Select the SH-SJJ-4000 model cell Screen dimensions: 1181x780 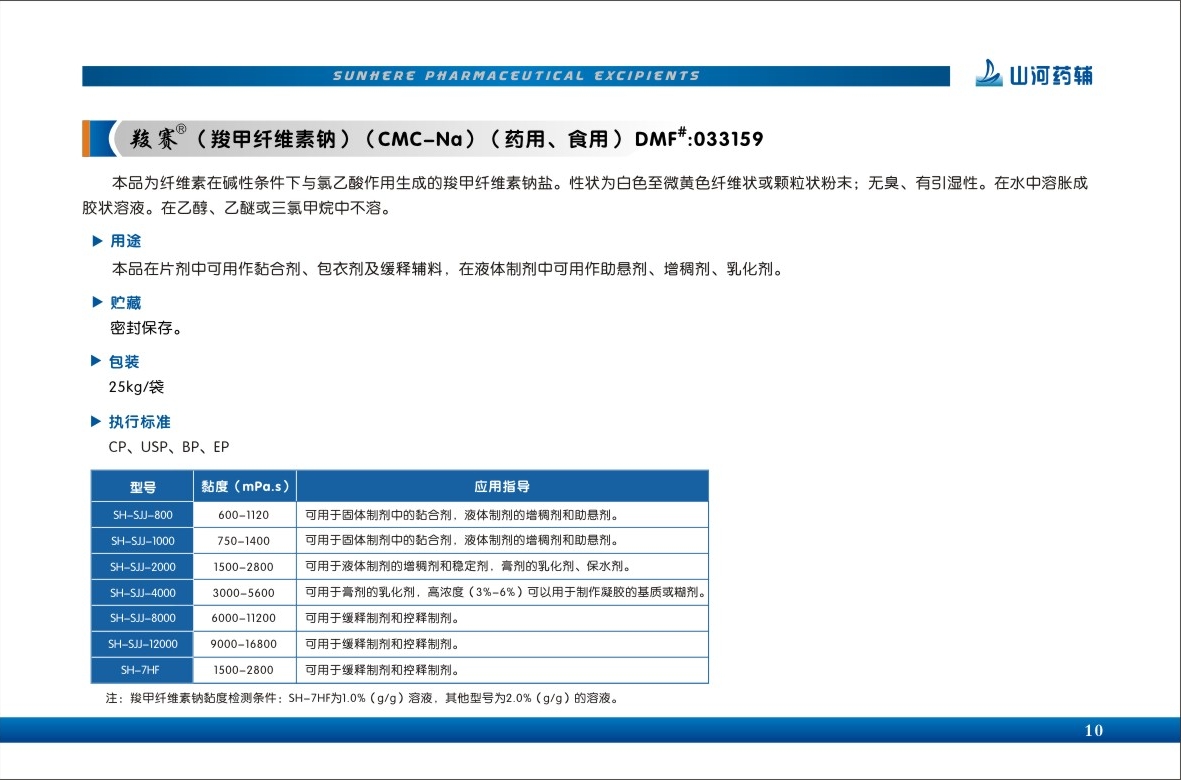point(142,593)
